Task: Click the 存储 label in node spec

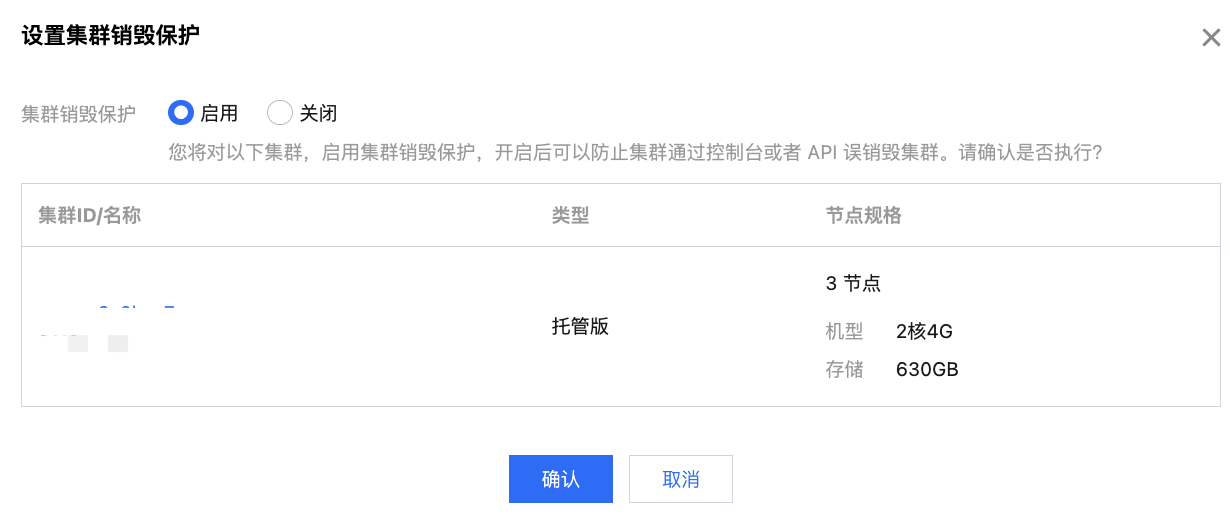Action: 844,370
